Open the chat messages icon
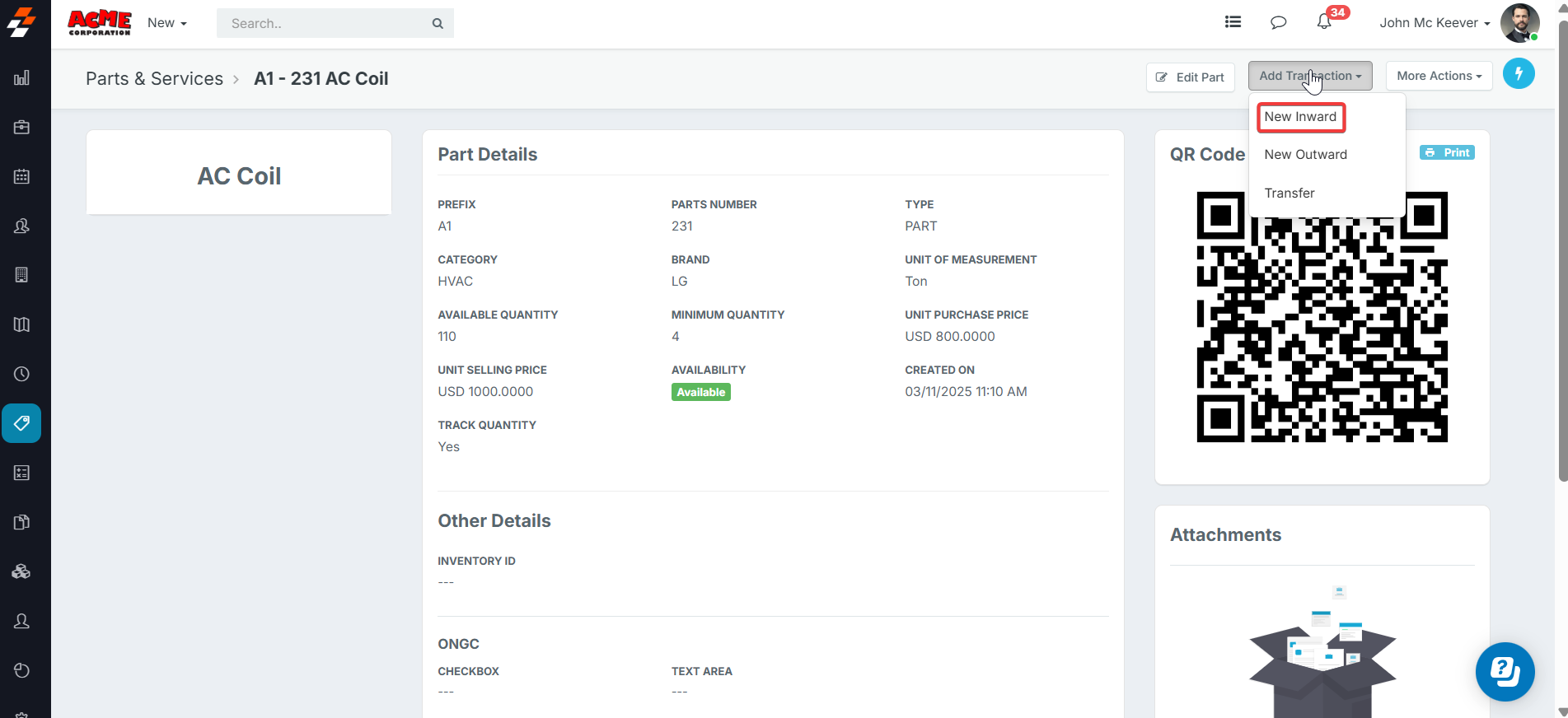 pyautogui.click(x=1278, y=22)
